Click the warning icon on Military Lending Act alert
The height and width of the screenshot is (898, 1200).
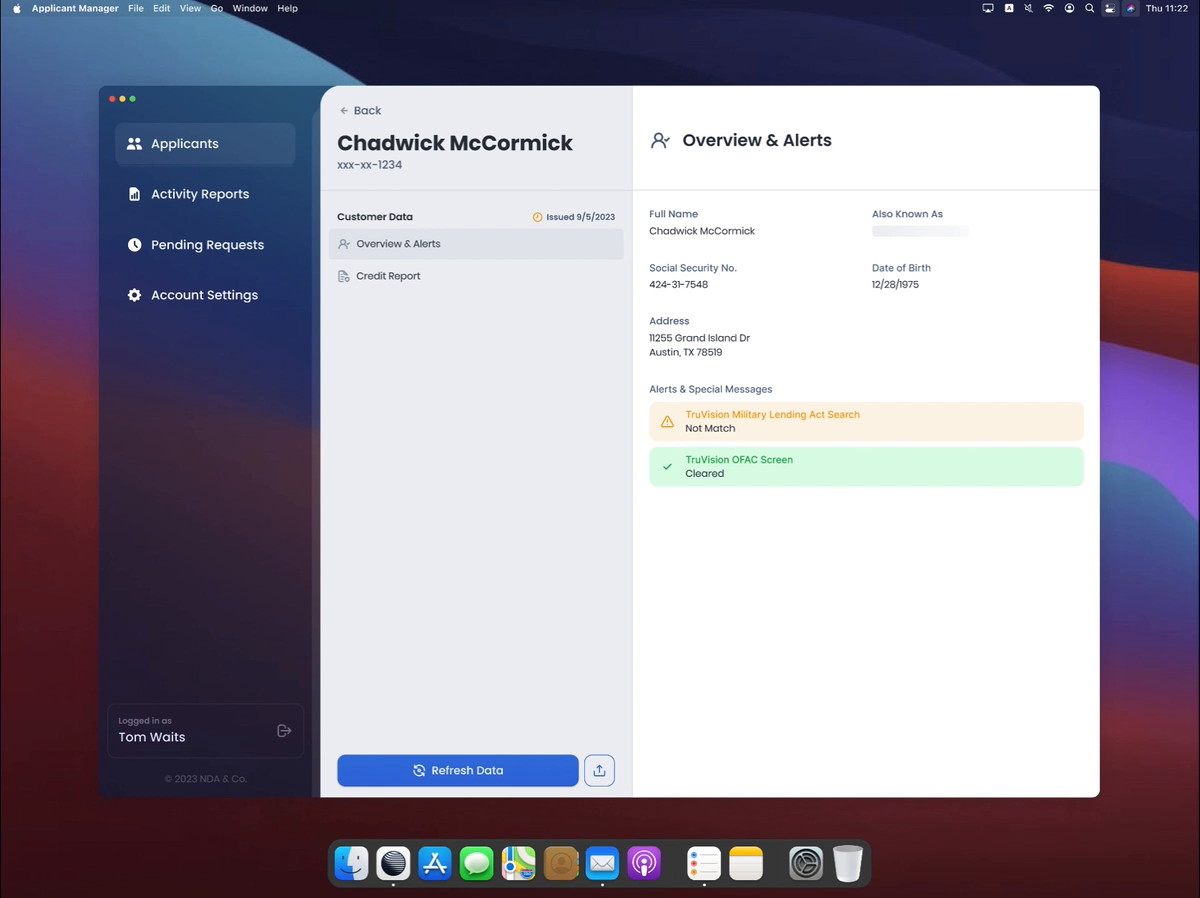click(x=667, y=421)
